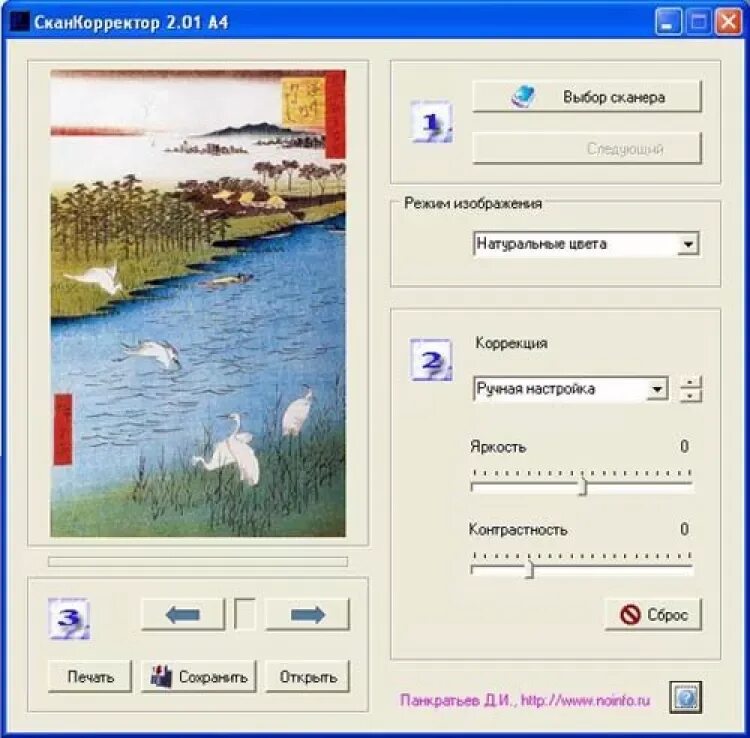Click the Режим изображения group label
This screenshot has width=750, height=738.
coord(473,204)
